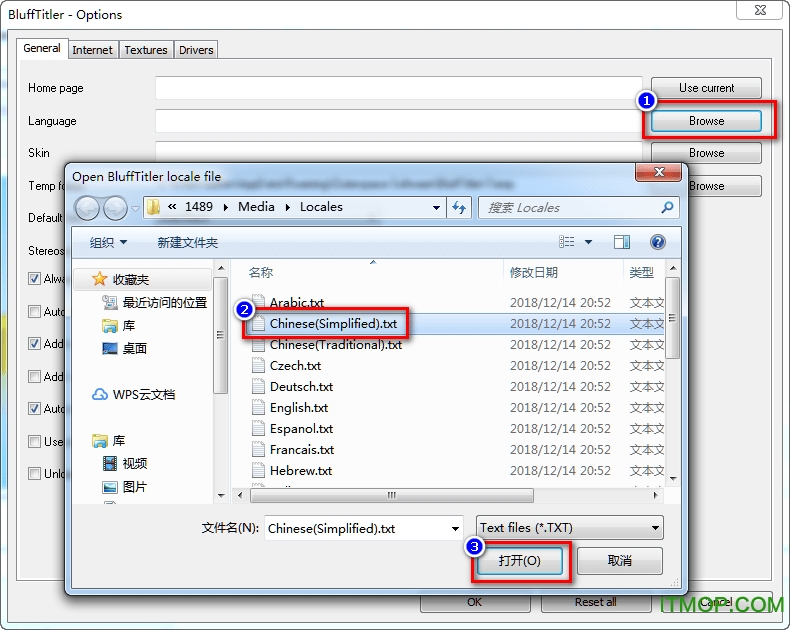Click the file list vertical scrollbar down arrow
Screen dimensions: 790x630
673,478
